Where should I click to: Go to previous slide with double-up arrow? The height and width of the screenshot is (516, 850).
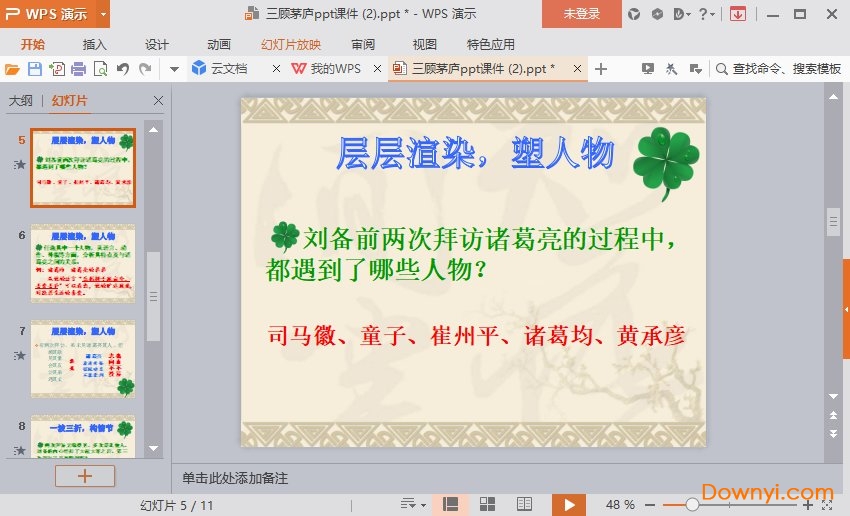click(x=833, y=415)
